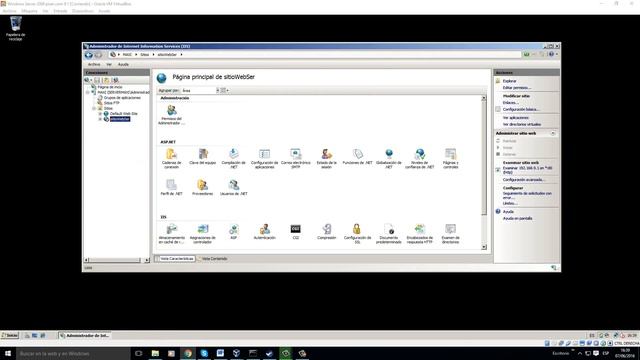Open the Papelera de reciclaje desktop icon
Image resolution: width=640 pixels, height=360 pixels.
tap(16, 29)
